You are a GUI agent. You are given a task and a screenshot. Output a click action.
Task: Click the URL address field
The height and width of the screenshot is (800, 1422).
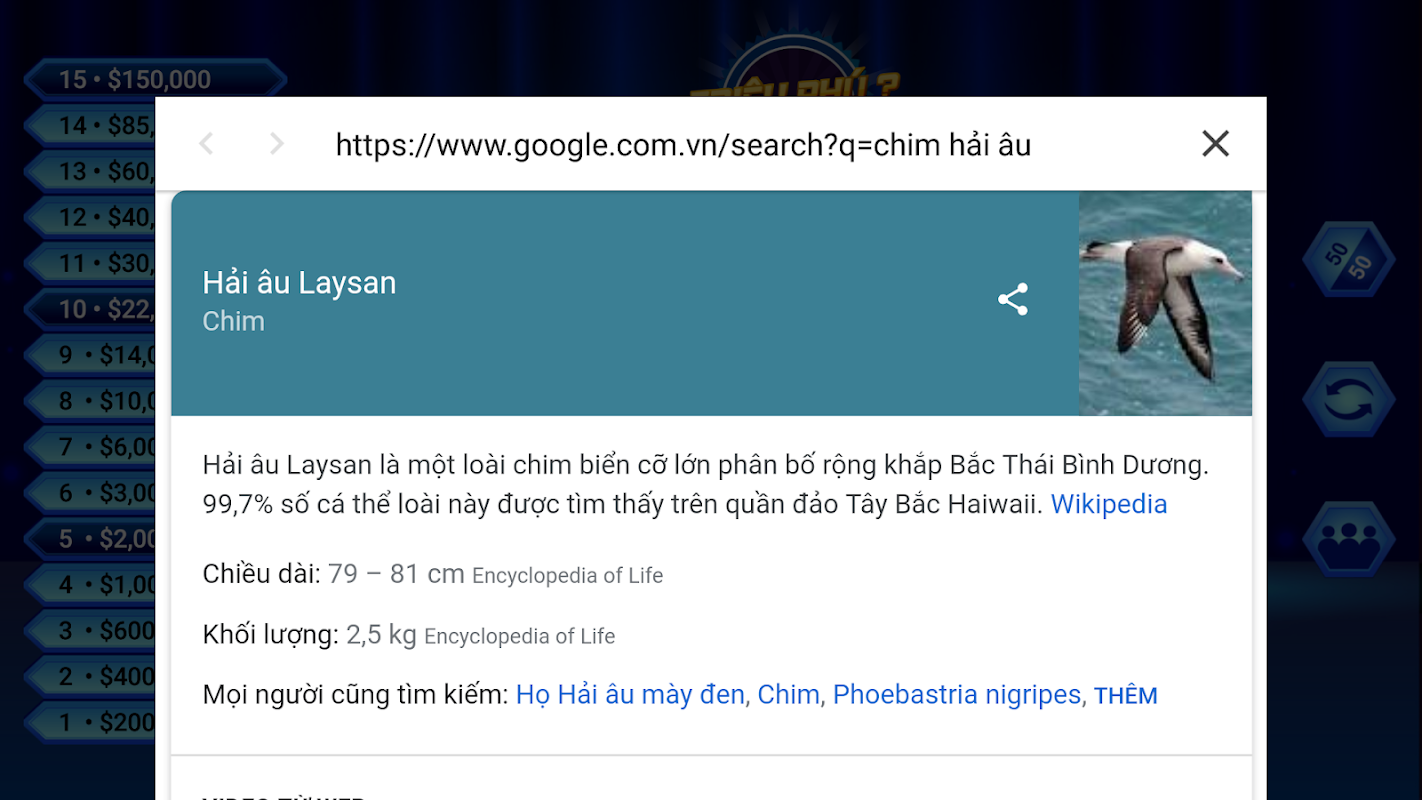pos(683,145)
